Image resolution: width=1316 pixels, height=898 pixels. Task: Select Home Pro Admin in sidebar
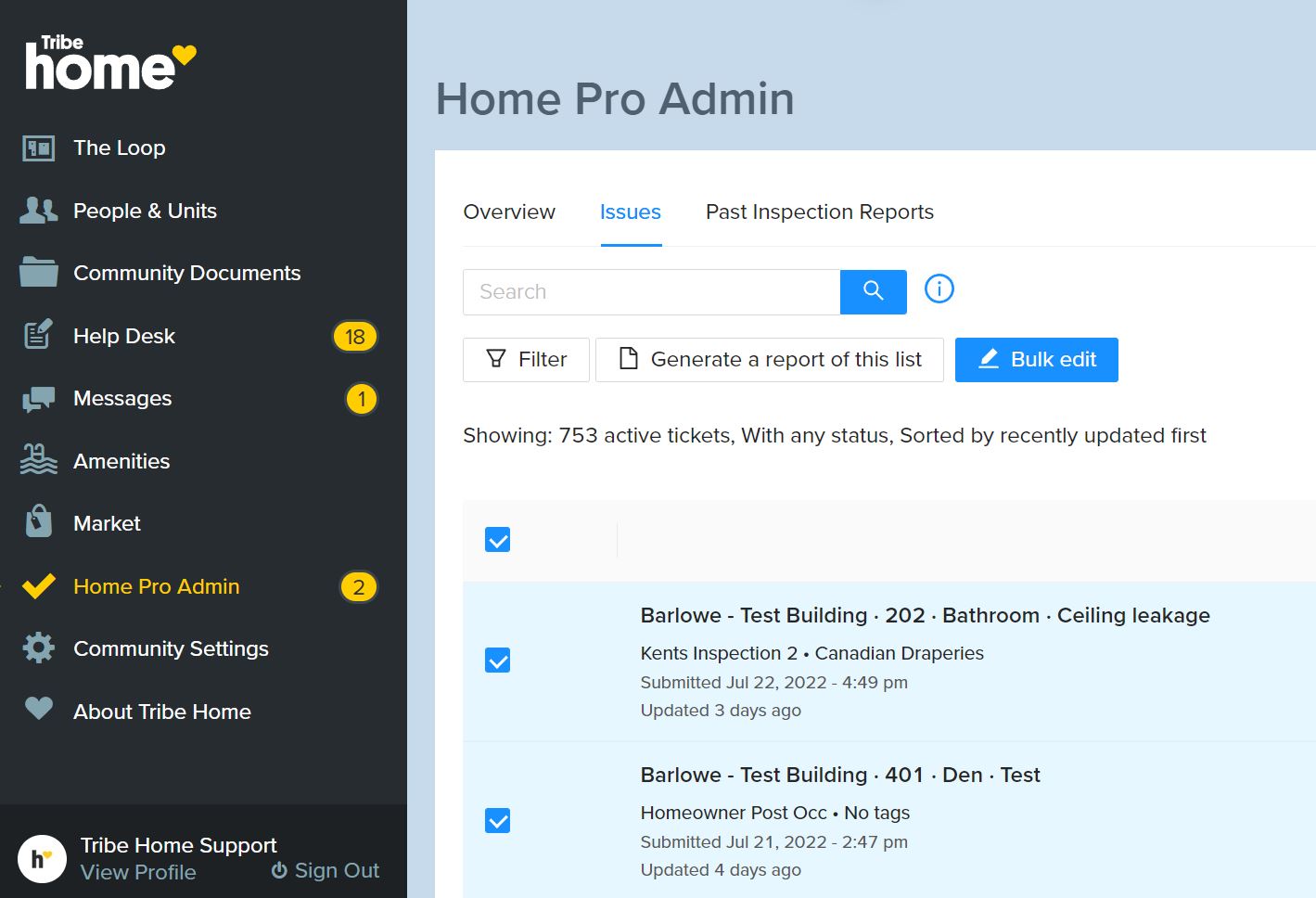(157, 586)
